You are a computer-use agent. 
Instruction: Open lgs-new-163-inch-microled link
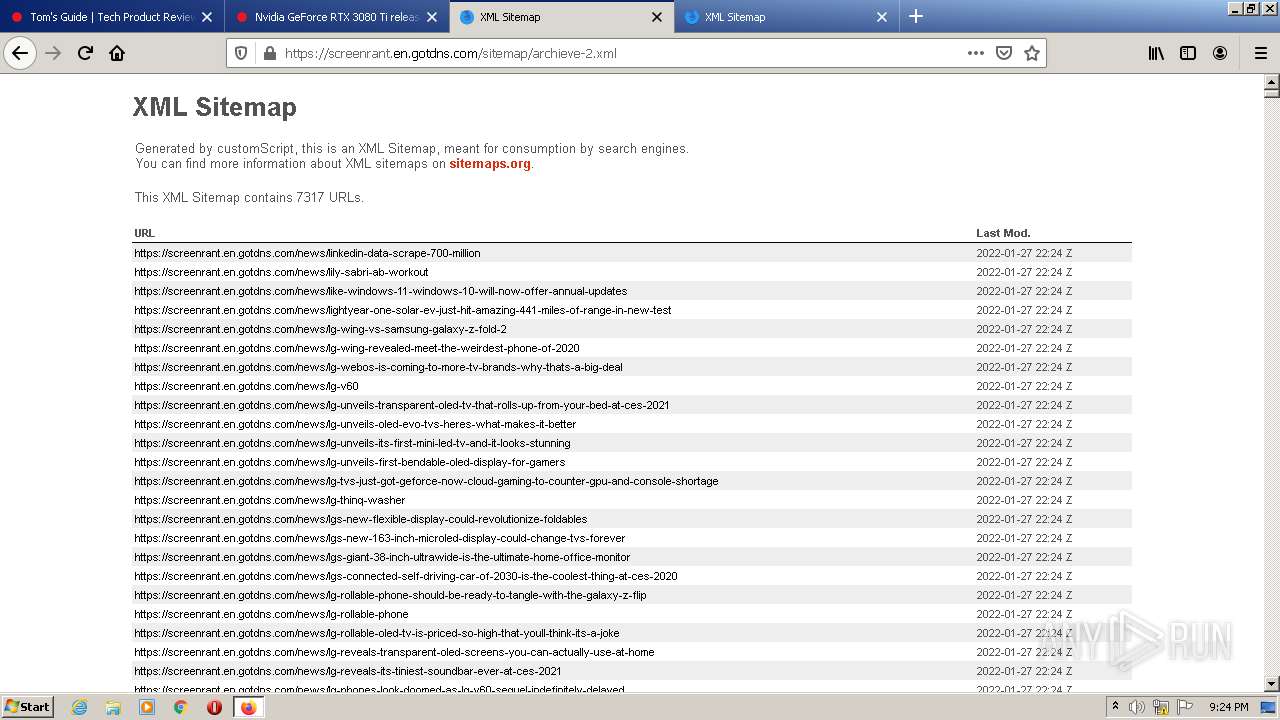click(380, 538)
